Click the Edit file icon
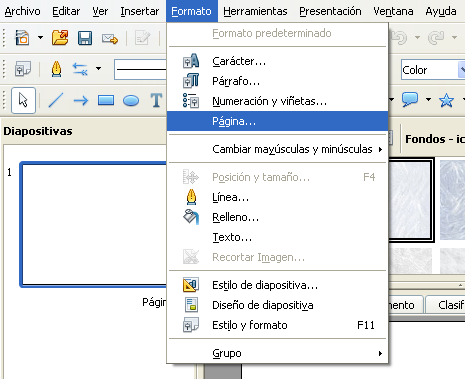This screenshot has width=465, height=379. [x=142, y=38]
